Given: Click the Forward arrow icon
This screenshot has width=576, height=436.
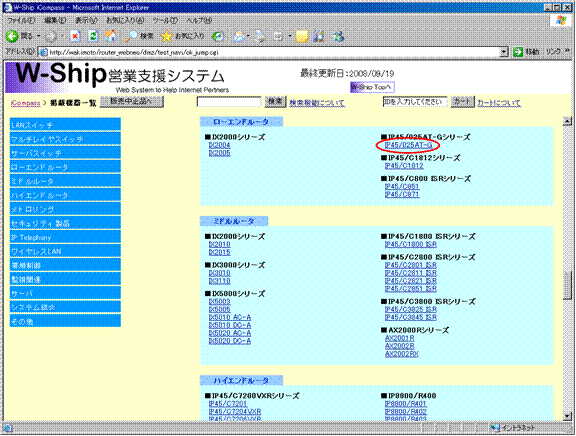Looking at the screenshot, I should coord(51,36).
